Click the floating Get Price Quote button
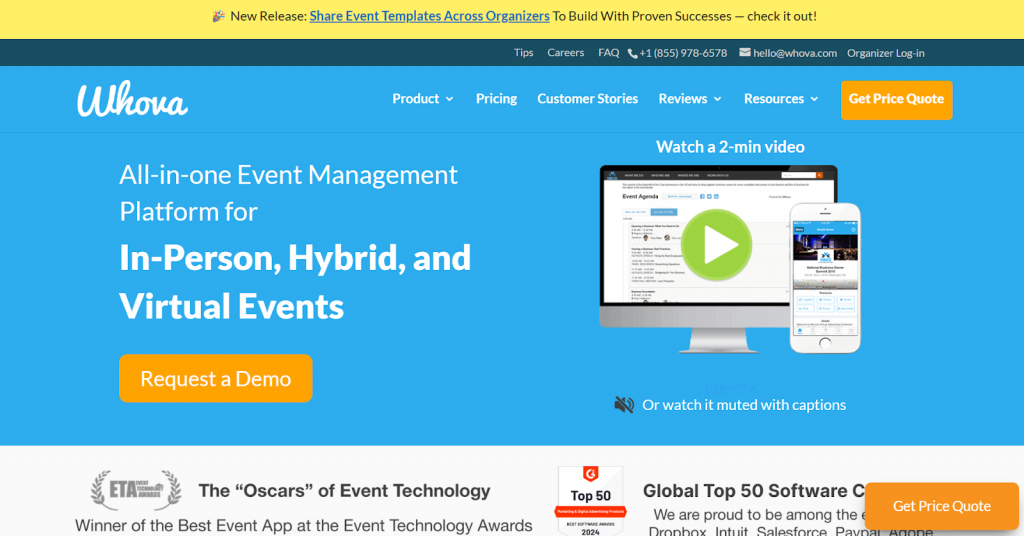This screenshot has height=536, width=1024. point(942,506)
